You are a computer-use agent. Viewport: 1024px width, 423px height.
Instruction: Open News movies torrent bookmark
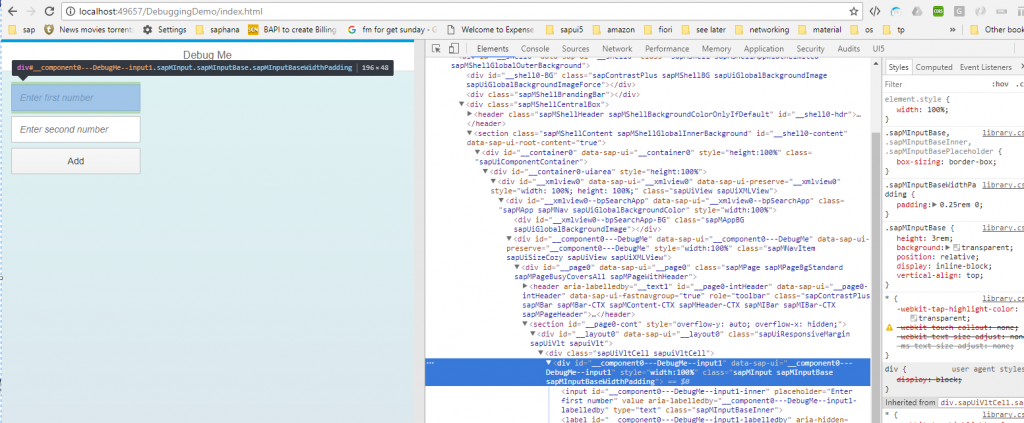(88, 29)
